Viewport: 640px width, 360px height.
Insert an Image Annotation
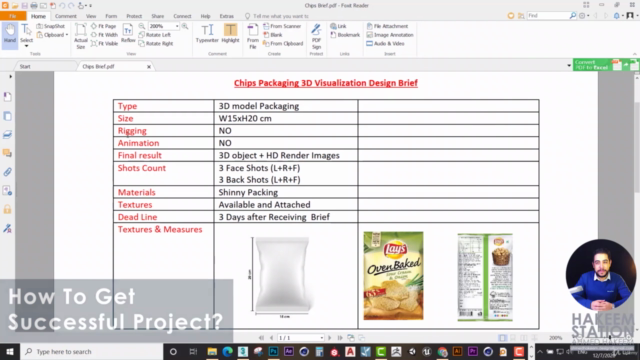(390, 35)
